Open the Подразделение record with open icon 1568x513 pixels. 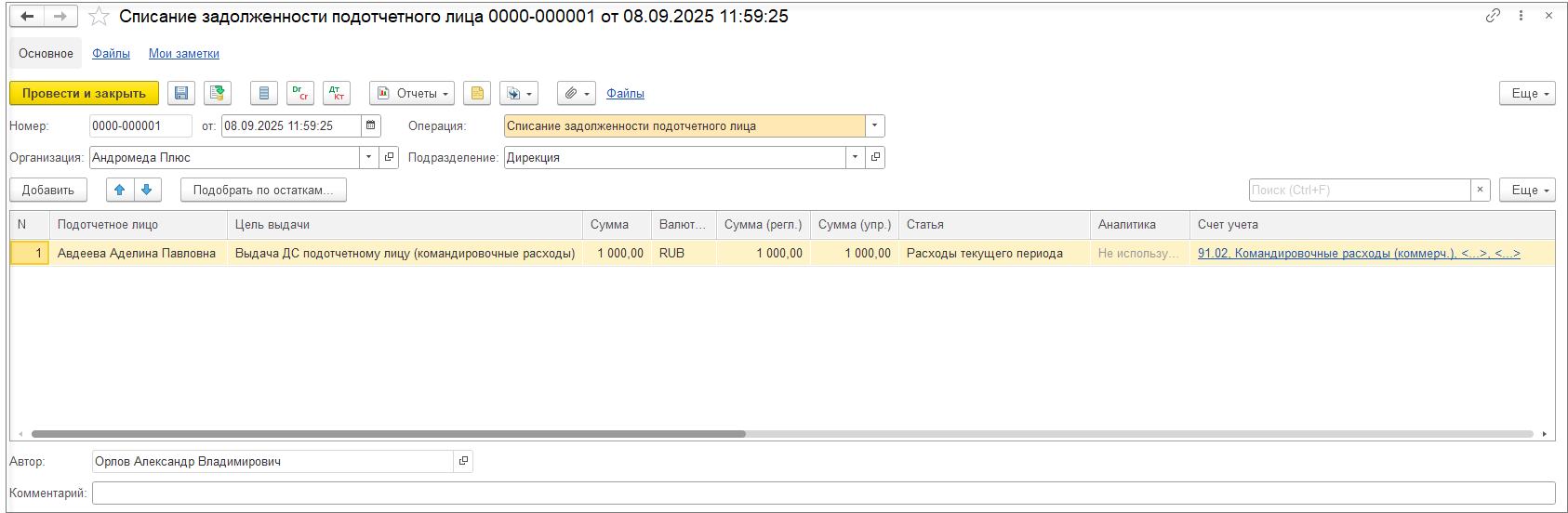875,157
